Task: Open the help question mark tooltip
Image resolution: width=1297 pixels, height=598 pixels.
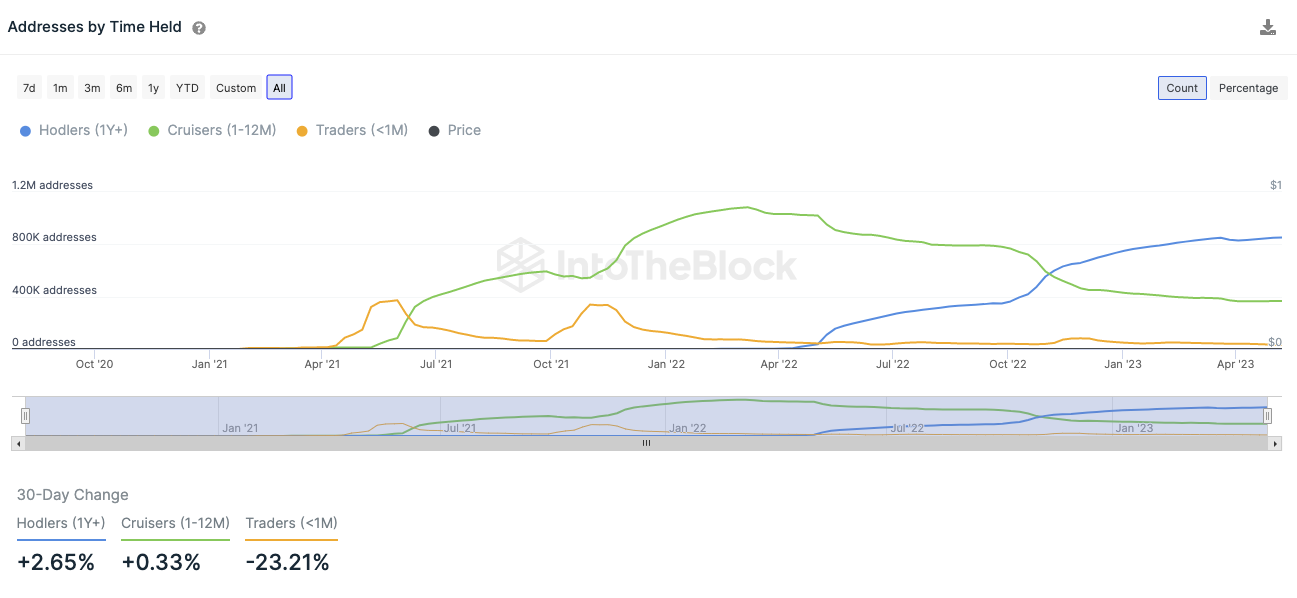Action: 199,28
